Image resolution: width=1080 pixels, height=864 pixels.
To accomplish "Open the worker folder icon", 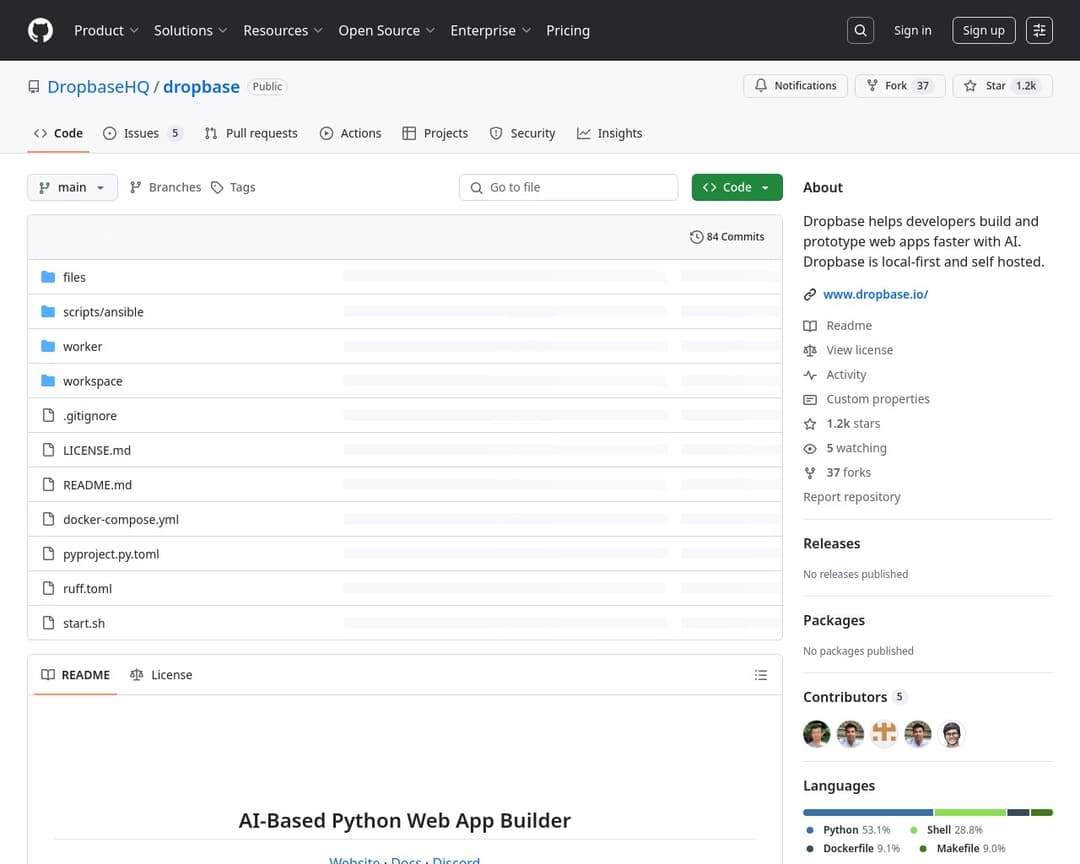I will pos(48,346).
